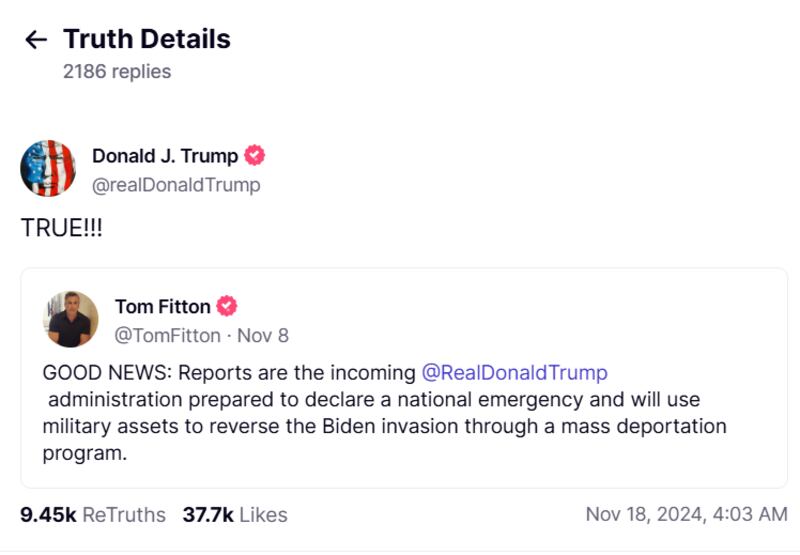The image size is (800, 555).
Task: Open the Donald J. Trump display name
Action: (x=165, y=156)
